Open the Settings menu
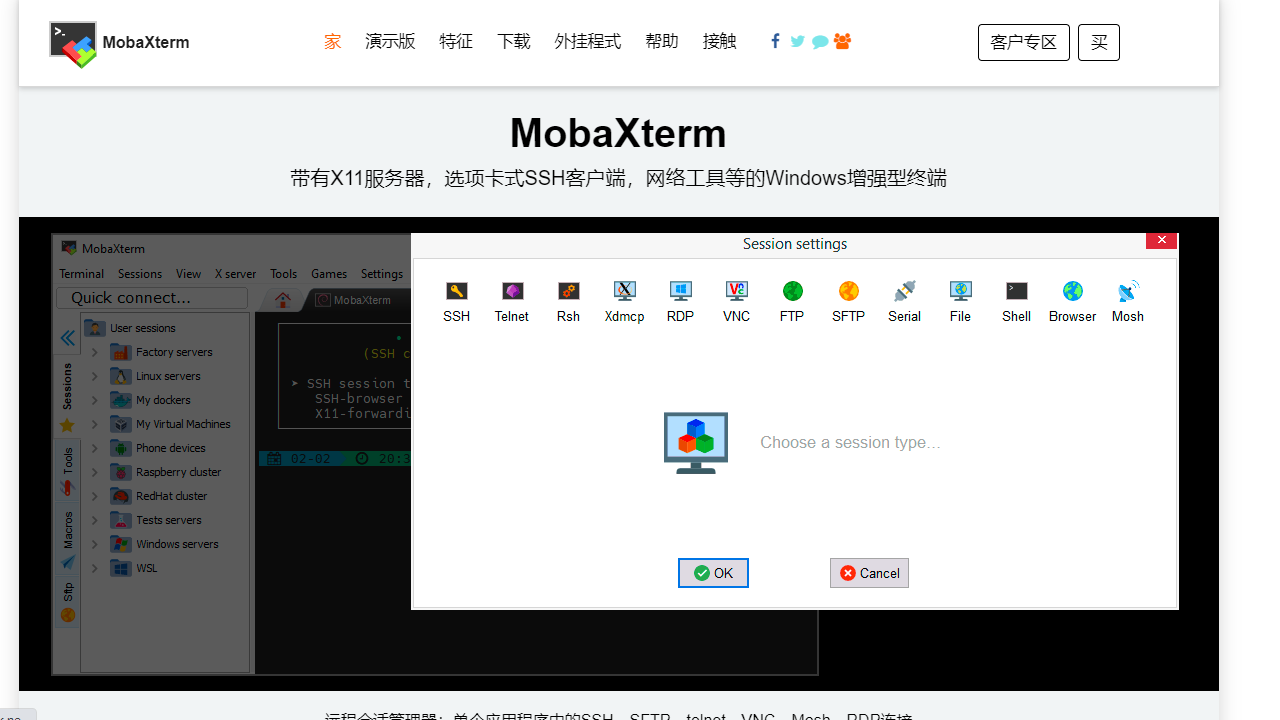Image resolution: width=1280 pixels, height=720 pixels. [x=381, y=273]
